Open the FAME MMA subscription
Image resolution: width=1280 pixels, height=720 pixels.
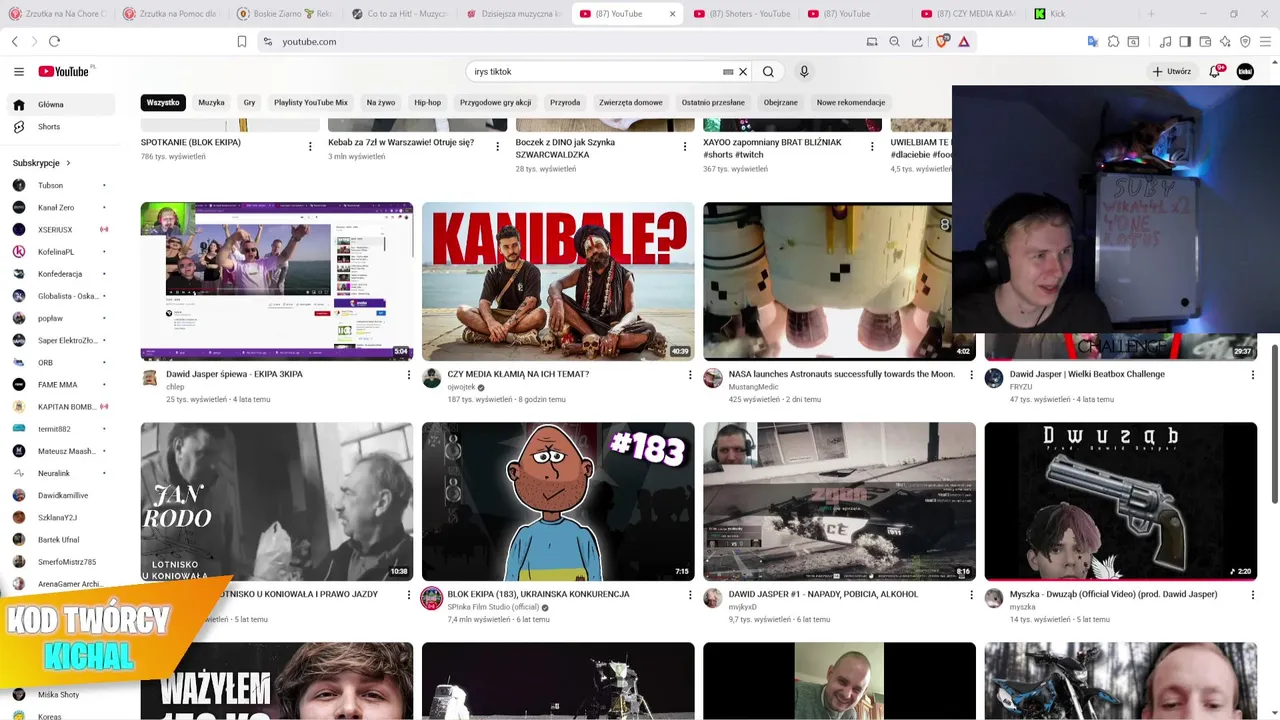coord(57,384)
